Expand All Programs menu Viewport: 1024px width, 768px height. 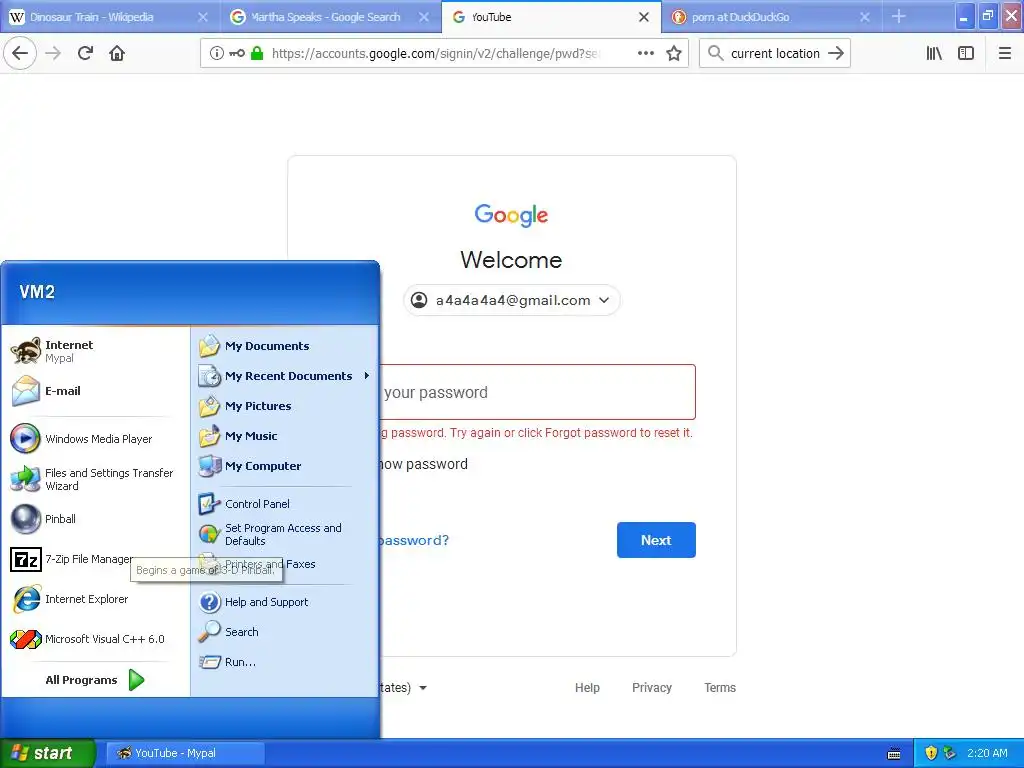95,680
